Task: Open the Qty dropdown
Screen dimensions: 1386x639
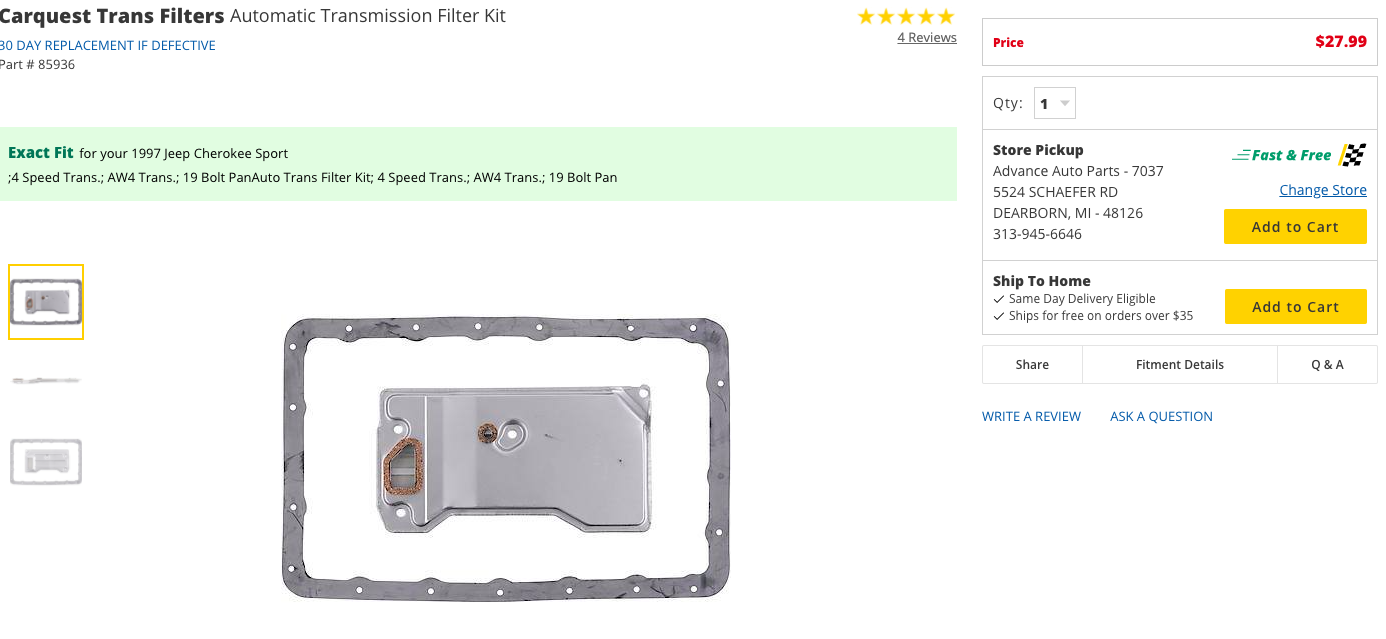Action: click(1054, 103)
